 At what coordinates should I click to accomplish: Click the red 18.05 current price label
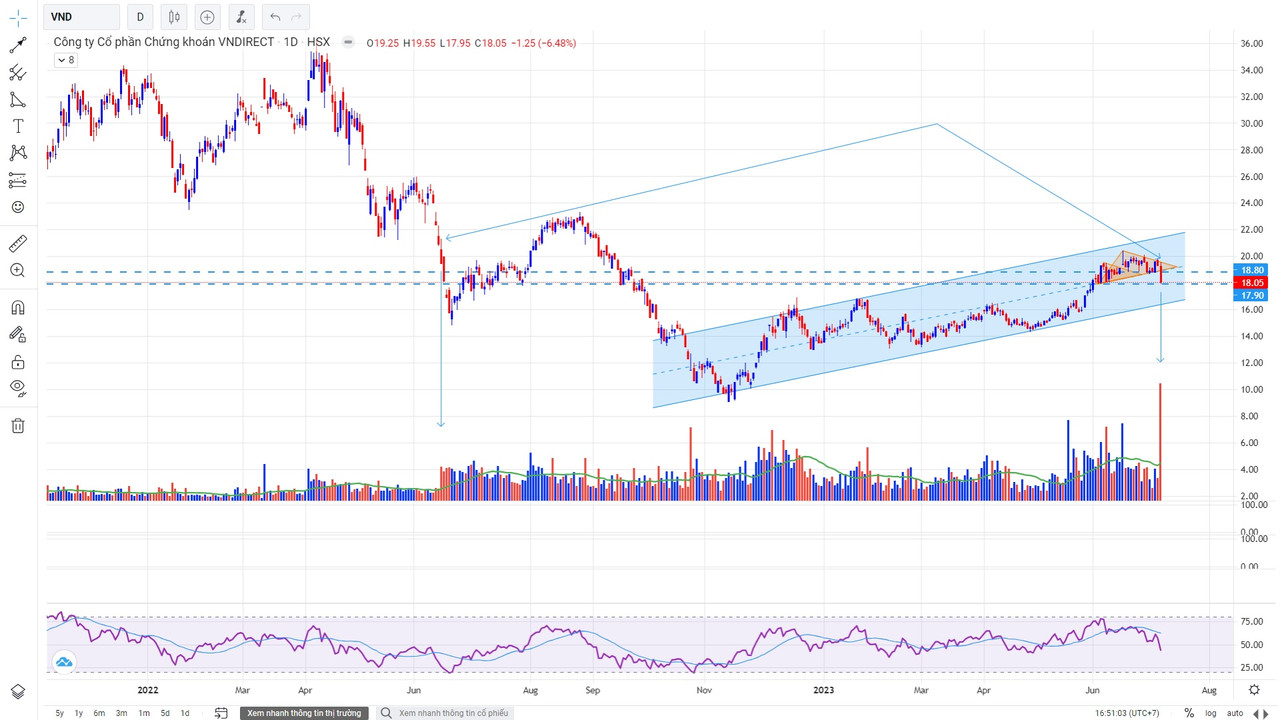(x=1253, y=283)
